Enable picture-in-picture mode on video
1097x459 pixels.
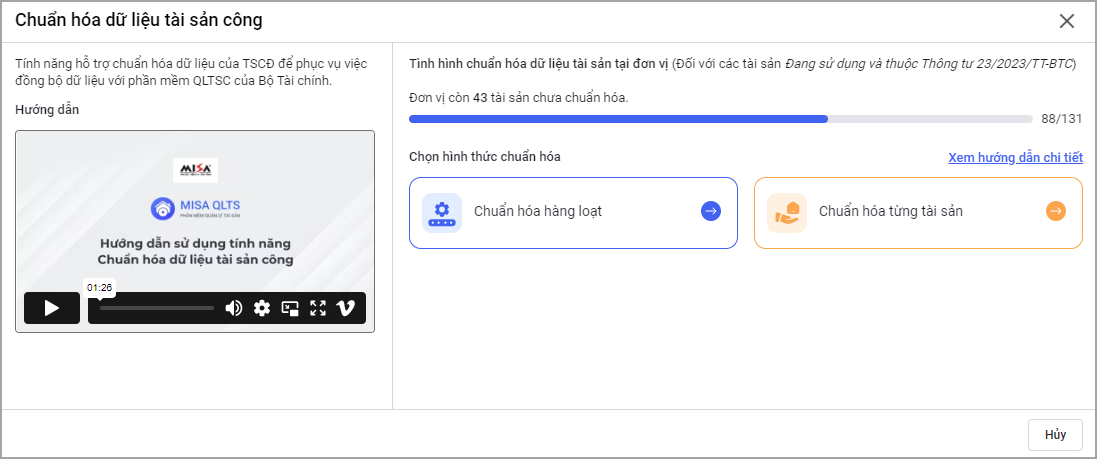tap(290, 308)
